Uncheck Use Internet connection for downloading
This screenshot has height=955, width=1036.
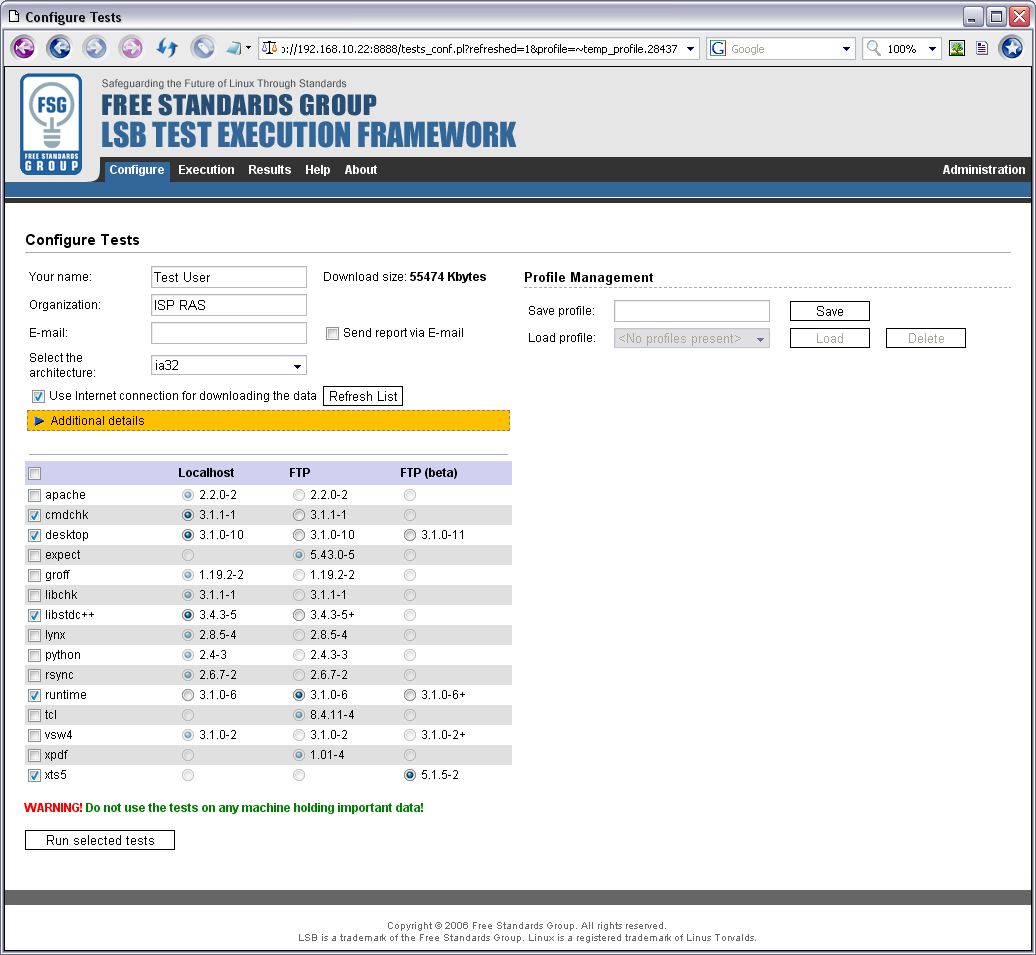[x=38, y=397]
